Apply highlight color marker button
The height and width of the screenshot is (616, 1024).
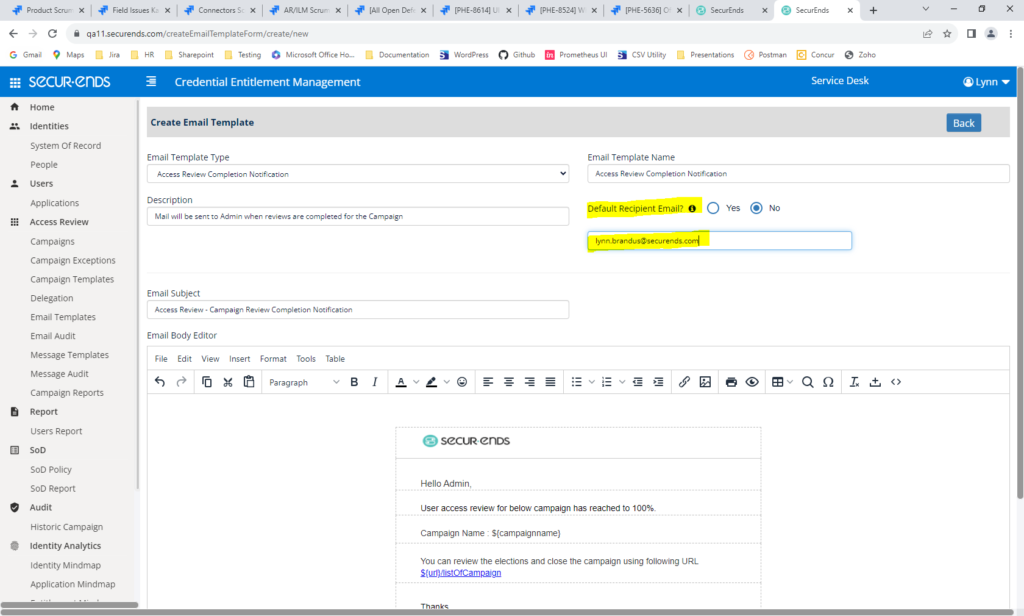[x=432, y=382]
